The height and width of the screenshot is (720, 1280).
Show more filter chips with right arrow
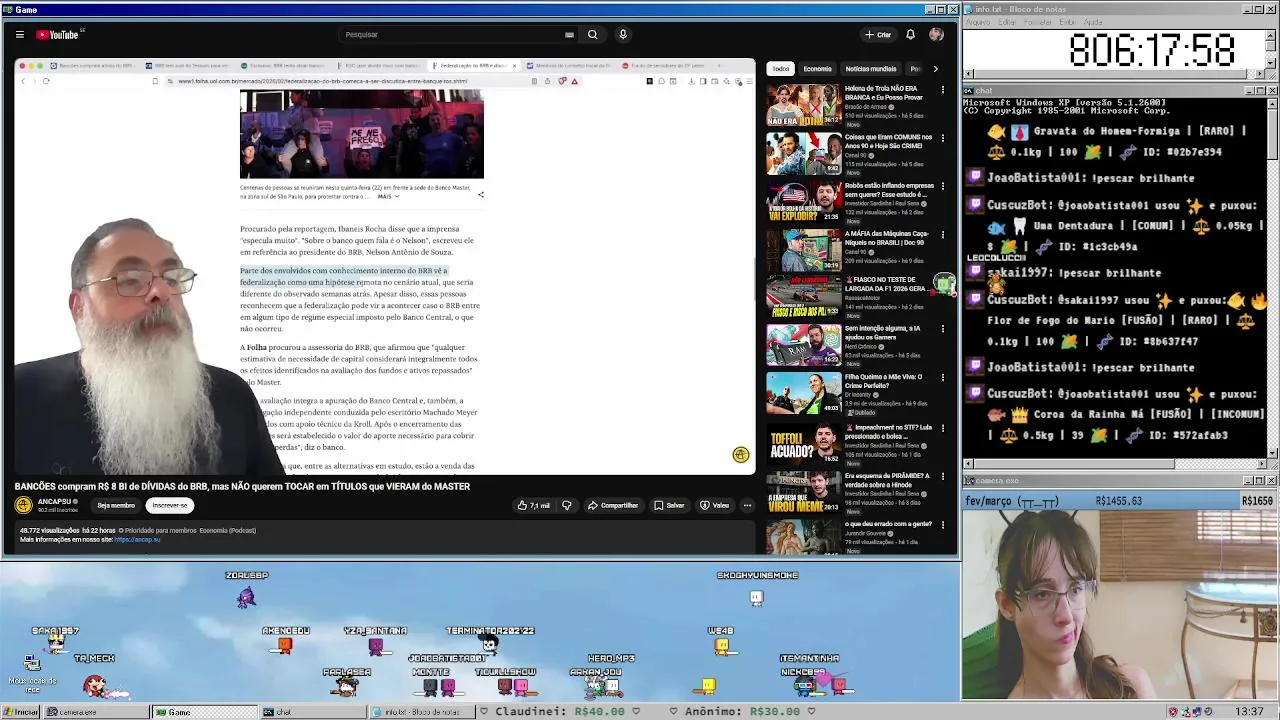[x=935, y=69]
